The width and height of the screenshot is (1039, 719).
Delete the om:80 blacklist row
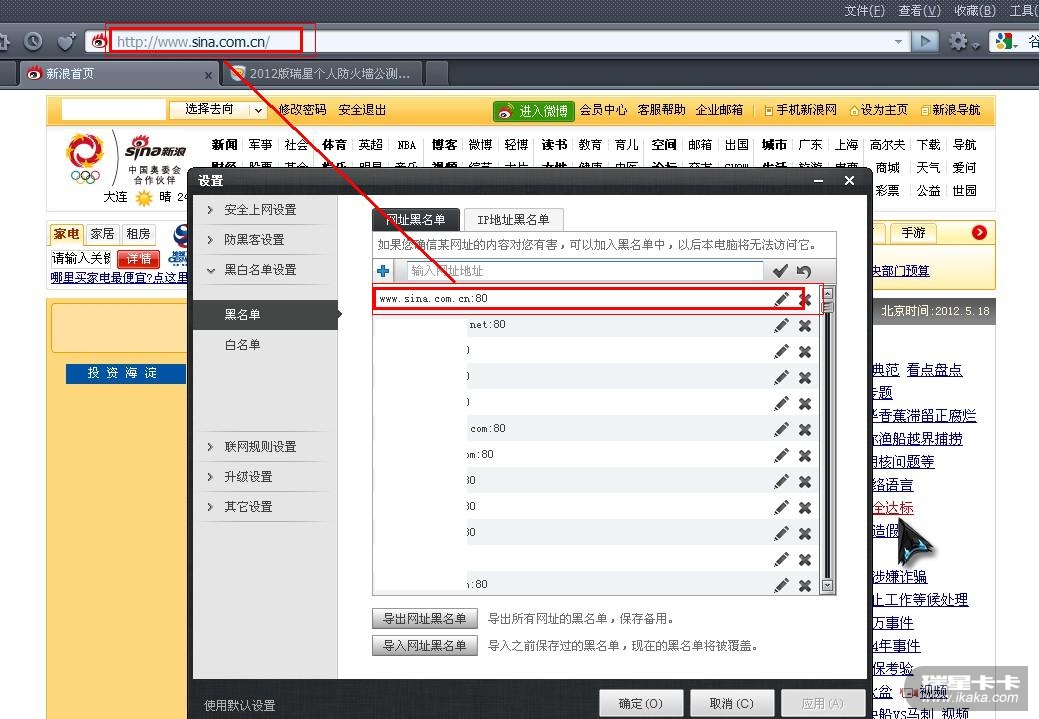tap(804, 455)
